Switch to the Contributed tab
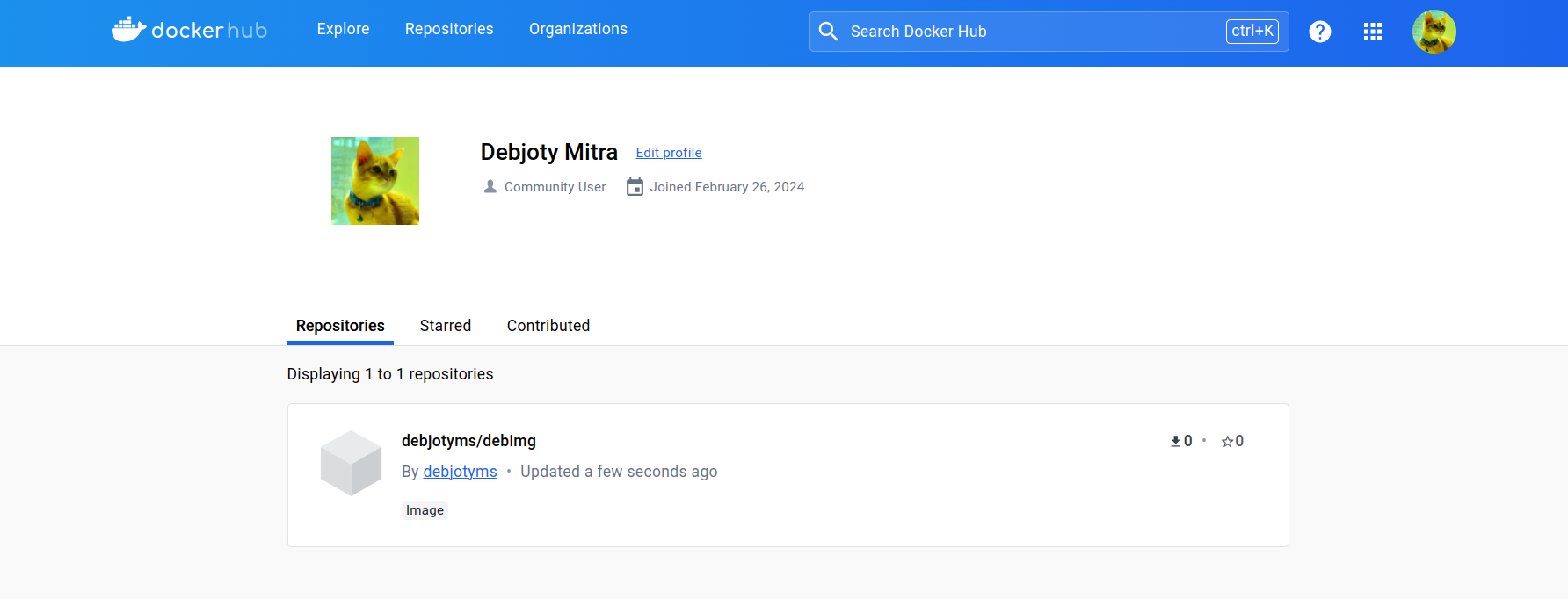Viewport: 1568px width, 599px height. (x=548, y=326)
